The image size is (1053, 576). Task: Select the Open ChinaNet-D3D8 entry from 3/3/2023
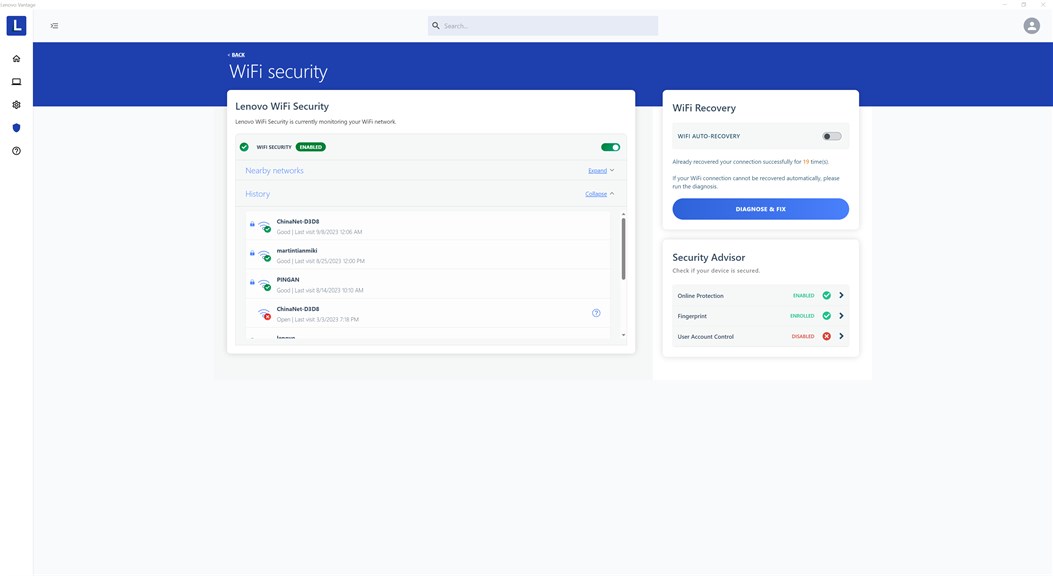428,314
